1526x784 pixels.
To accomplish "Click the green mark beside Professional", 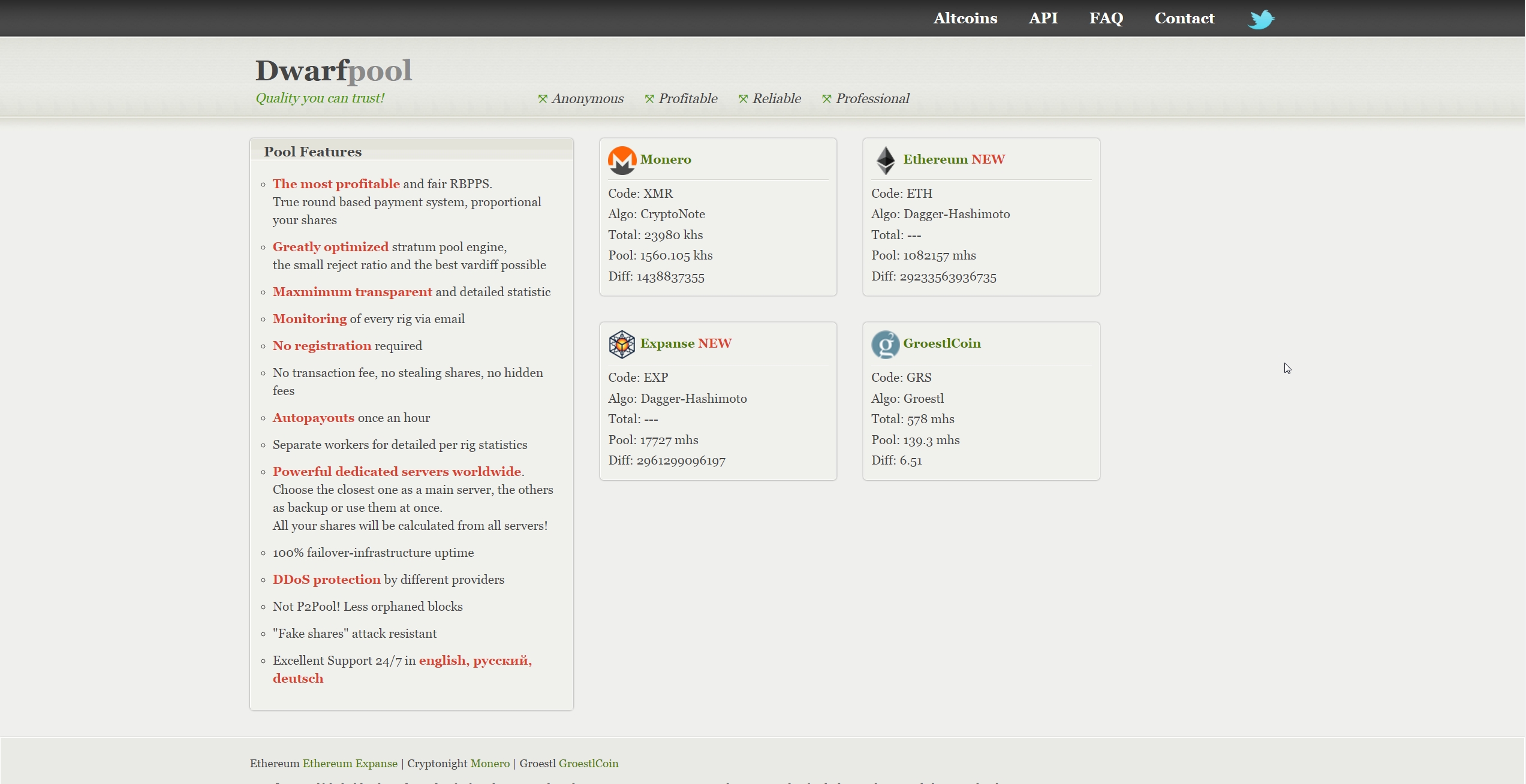I will point(827,99).
